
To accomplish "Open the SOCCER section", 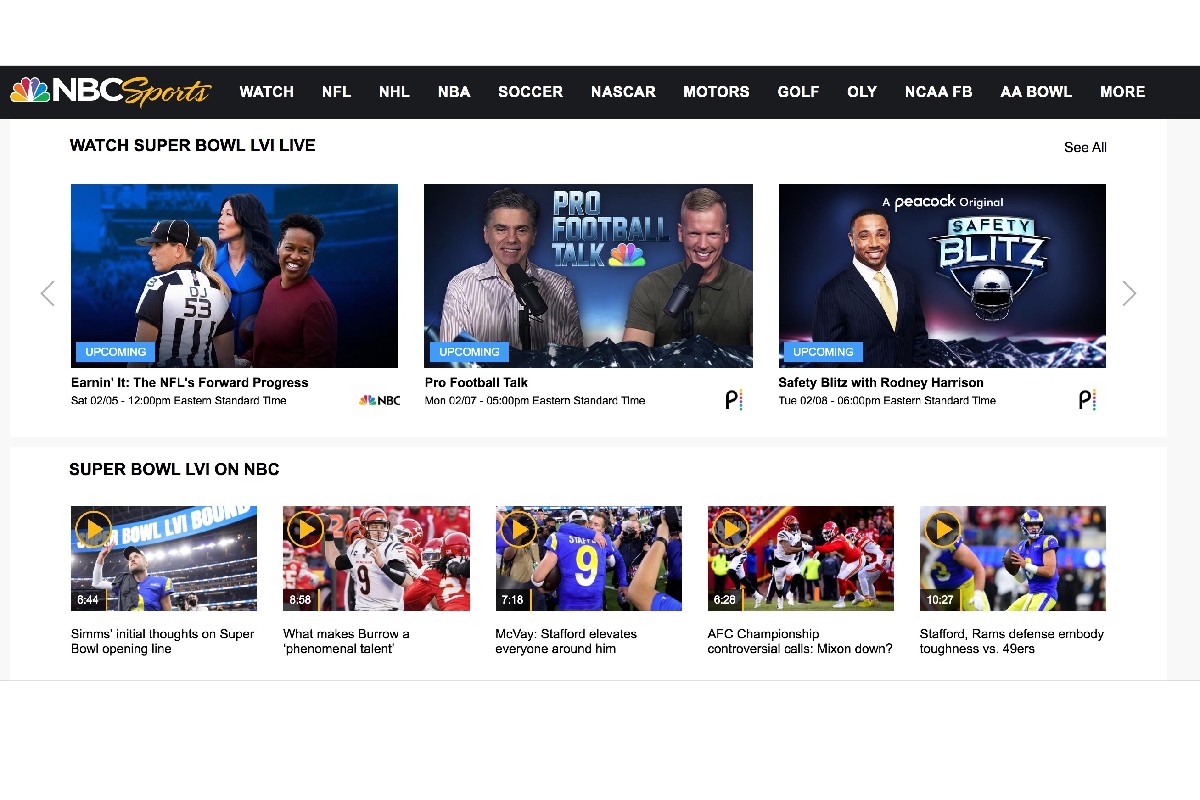I will click(x=531, y=91).
